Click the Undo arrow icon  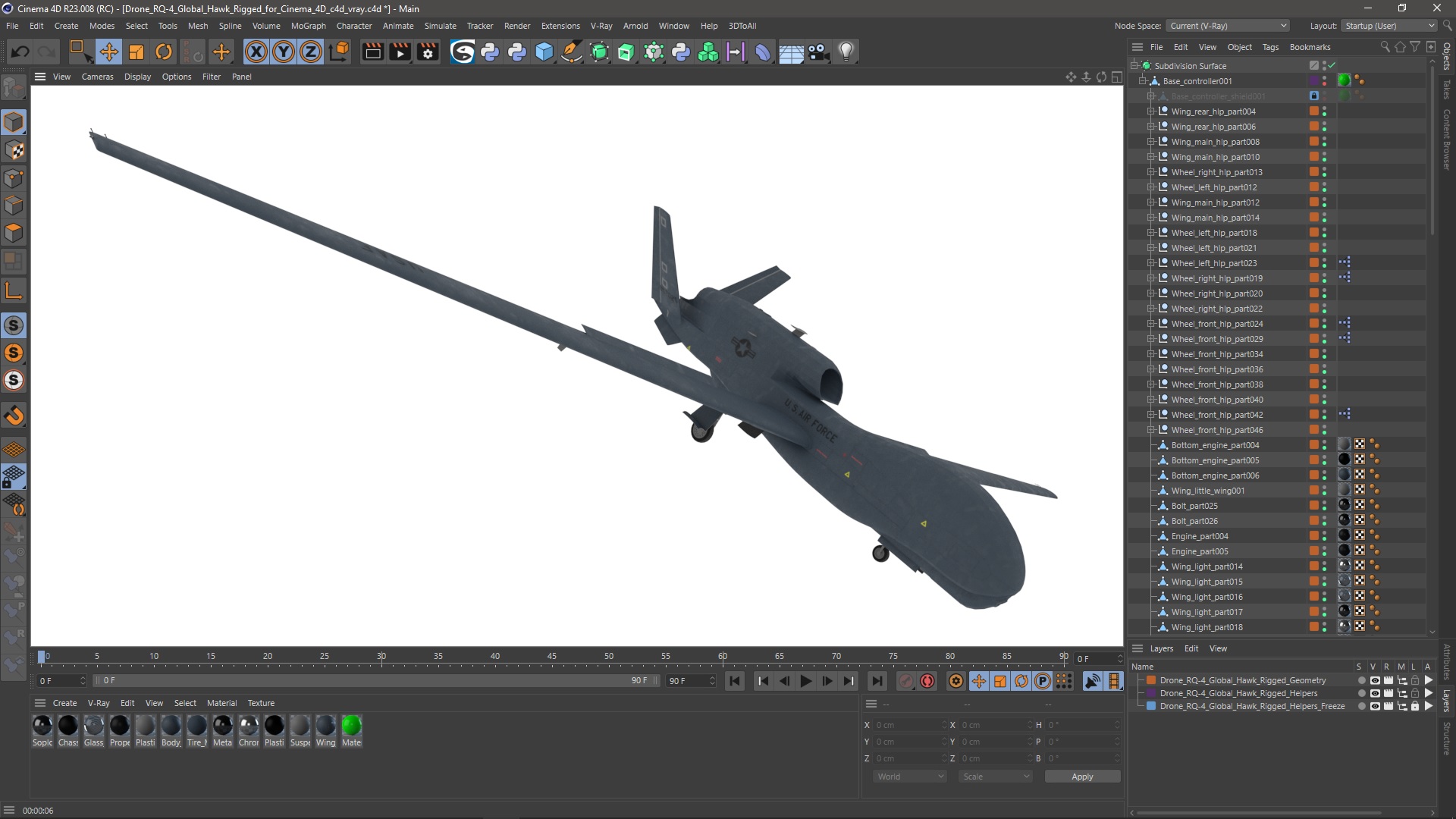point(20,52)
